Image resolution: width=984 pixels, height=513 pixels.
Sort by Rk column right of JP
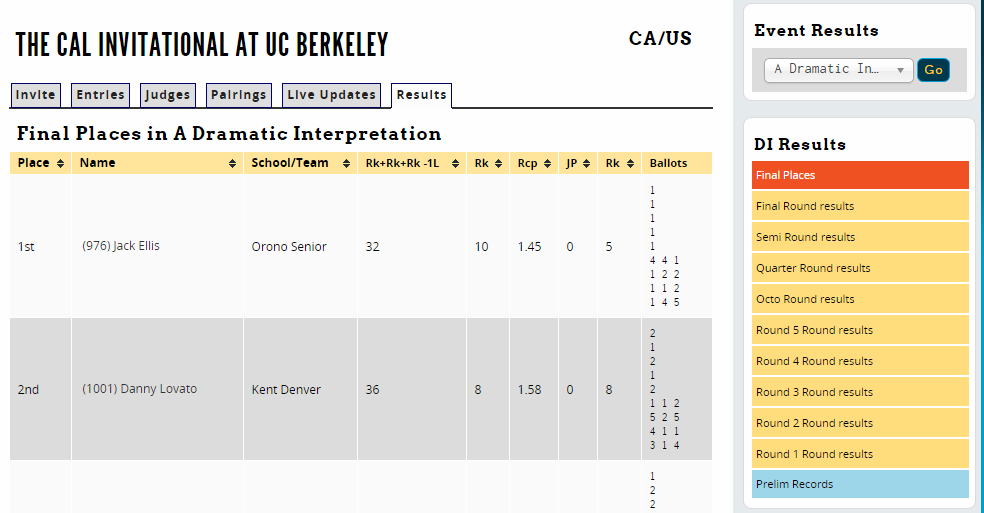(x=630, y=163)
